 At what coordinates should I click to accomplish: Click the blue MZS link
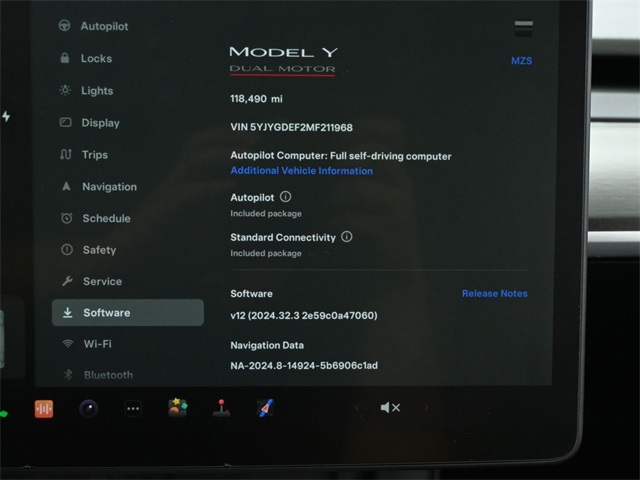522,61
